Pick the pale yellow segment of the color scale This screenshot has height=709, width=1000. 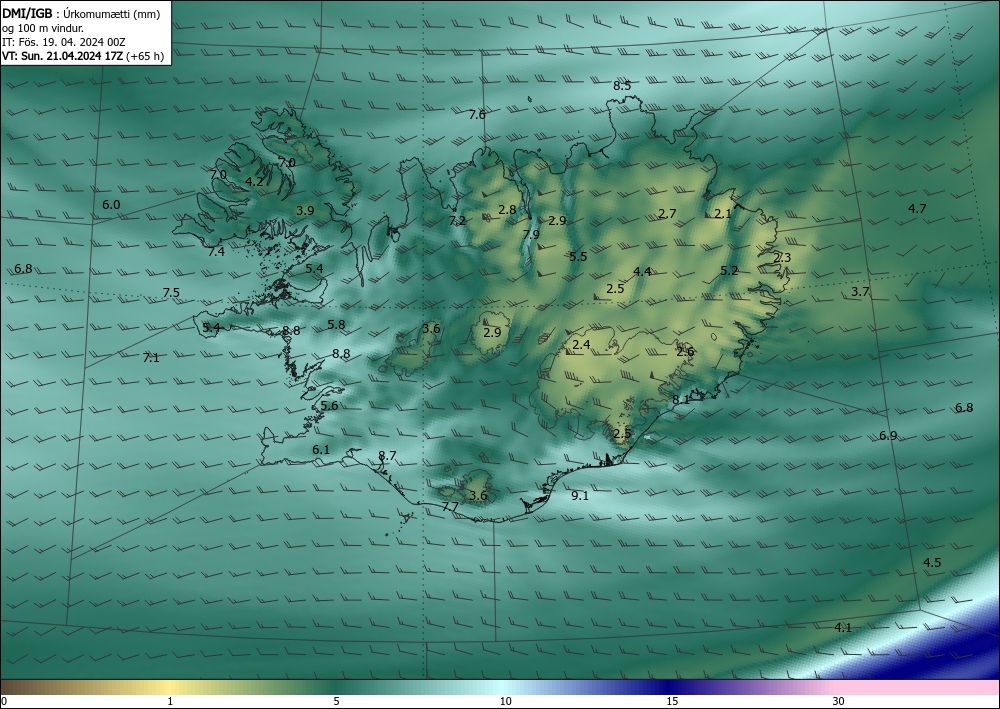pos(167,687)
